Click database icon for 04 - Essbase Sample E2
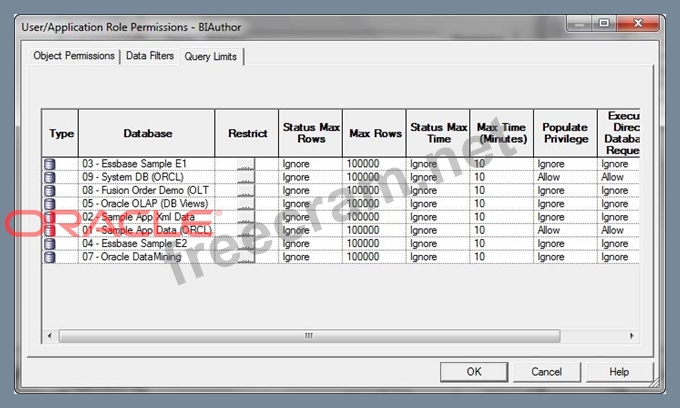680x408 pixels. click(50, 244)
